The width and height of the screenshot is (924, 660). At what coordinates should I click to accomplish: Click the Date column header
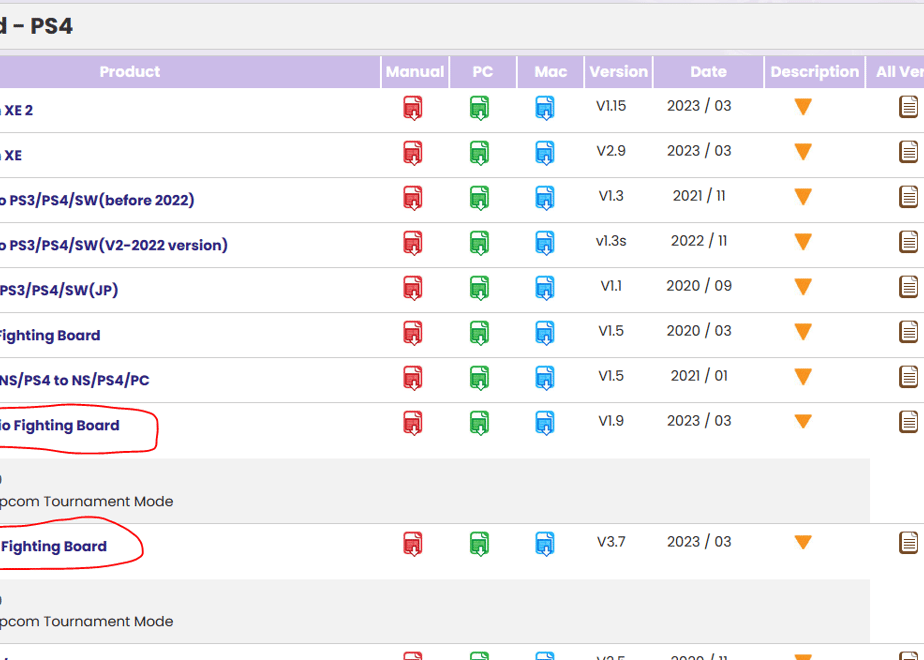(x=708, y=72)
